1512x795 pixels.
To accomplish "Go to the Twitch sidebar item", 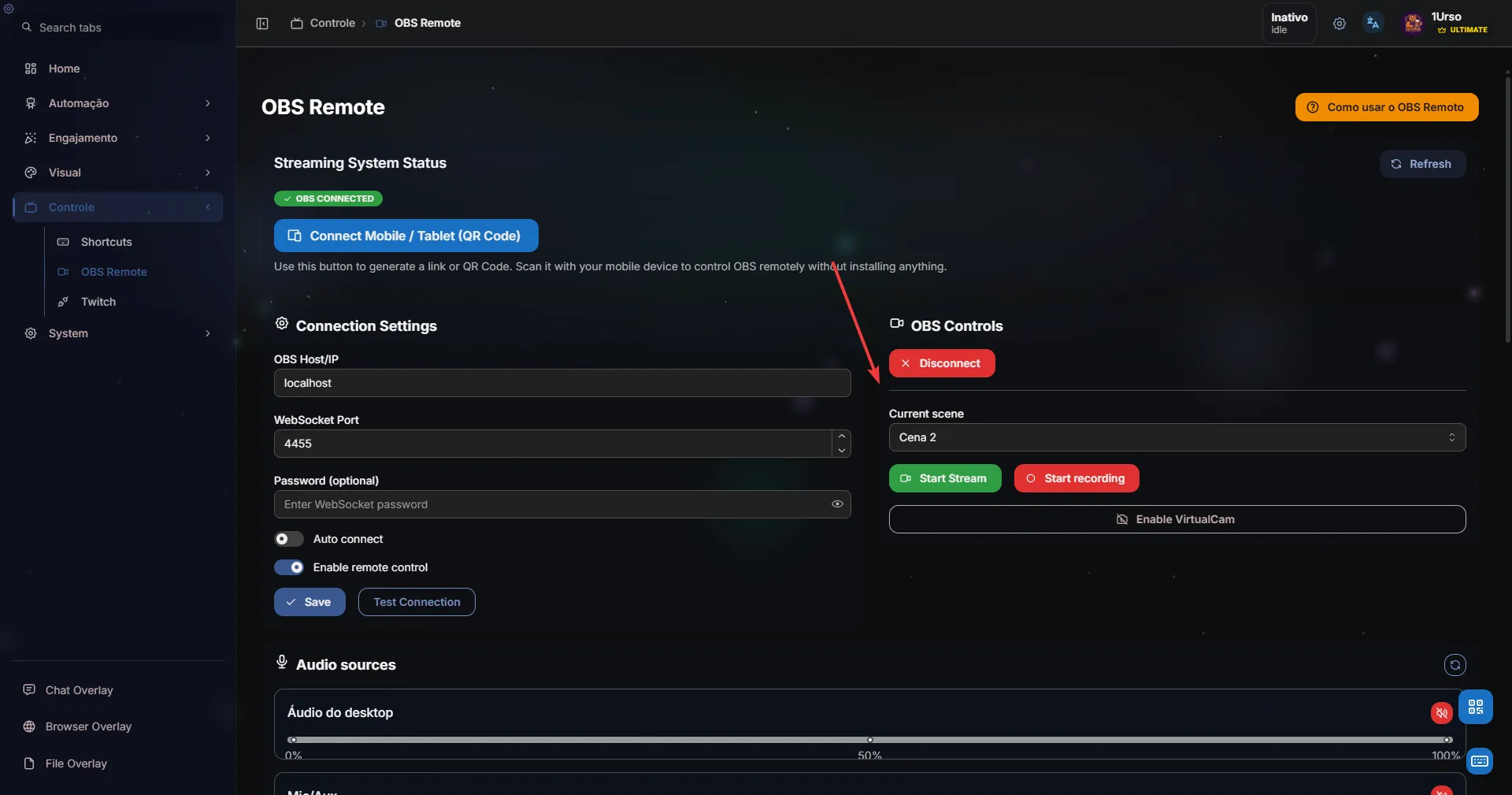I will (x=98, y=302).
